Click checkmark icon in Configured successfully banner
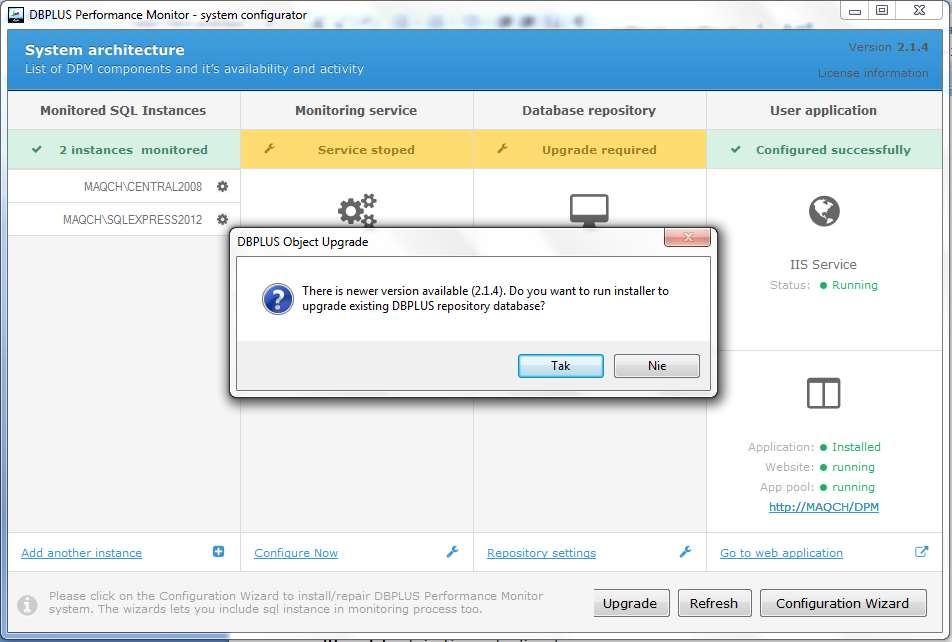The width and height of the screenshot is (952, 642). pyautogui.click(x=736, y=149)
